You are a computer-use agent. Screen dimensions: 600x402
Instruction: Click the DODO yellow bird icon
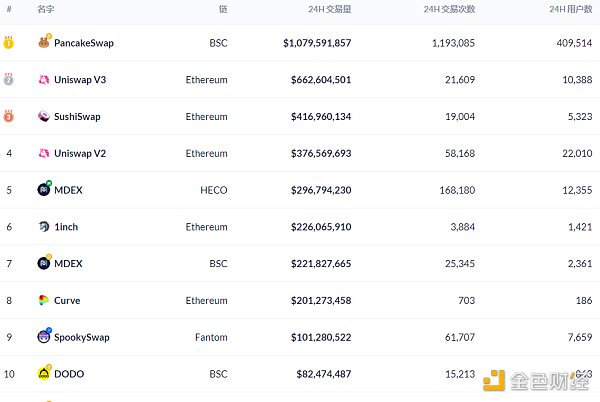pyautogui.click(x=44, y=373)
